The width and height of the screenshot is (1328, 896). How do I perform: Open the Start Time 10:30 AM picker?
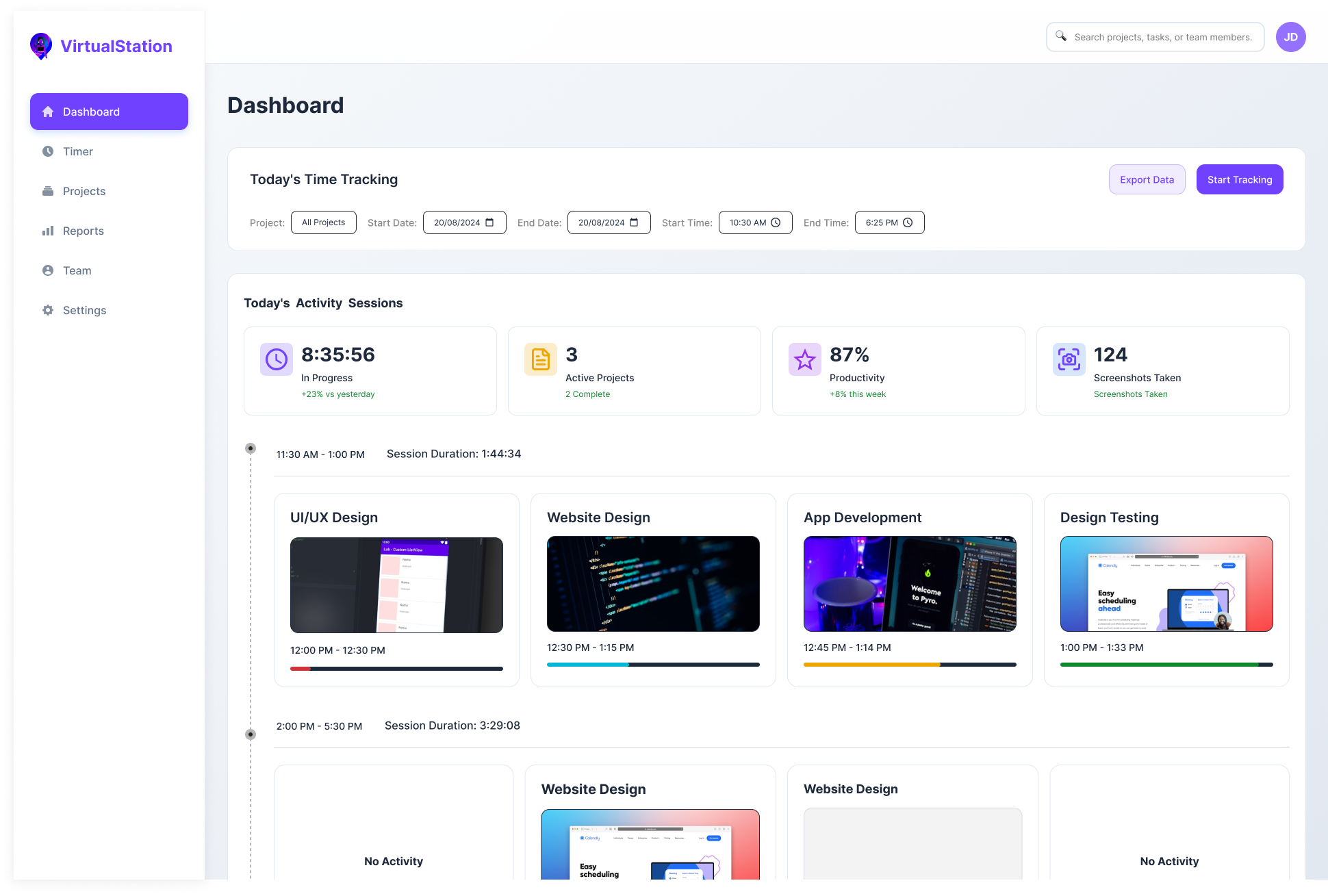click(755, 222)
